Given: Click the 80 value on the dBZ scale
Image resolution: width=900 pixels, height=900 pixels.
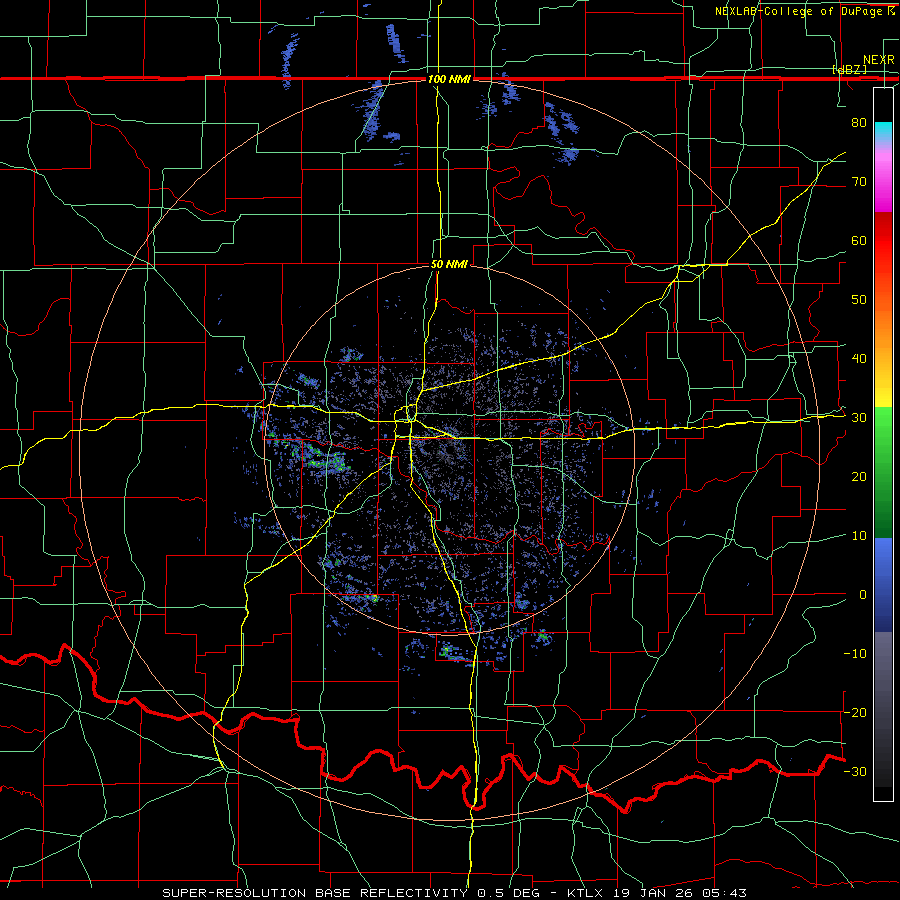Looking at the screenshot, I should [x=859, y=122].
